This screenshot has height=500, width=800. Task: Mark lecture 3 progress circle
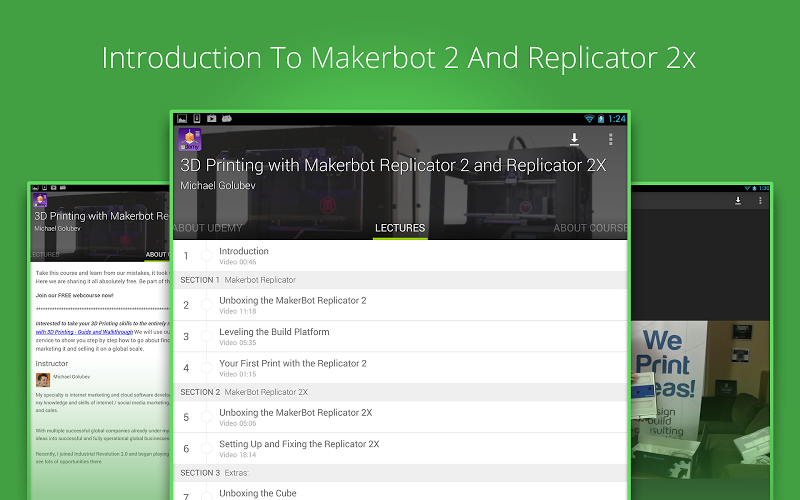[x=207, y=337]
